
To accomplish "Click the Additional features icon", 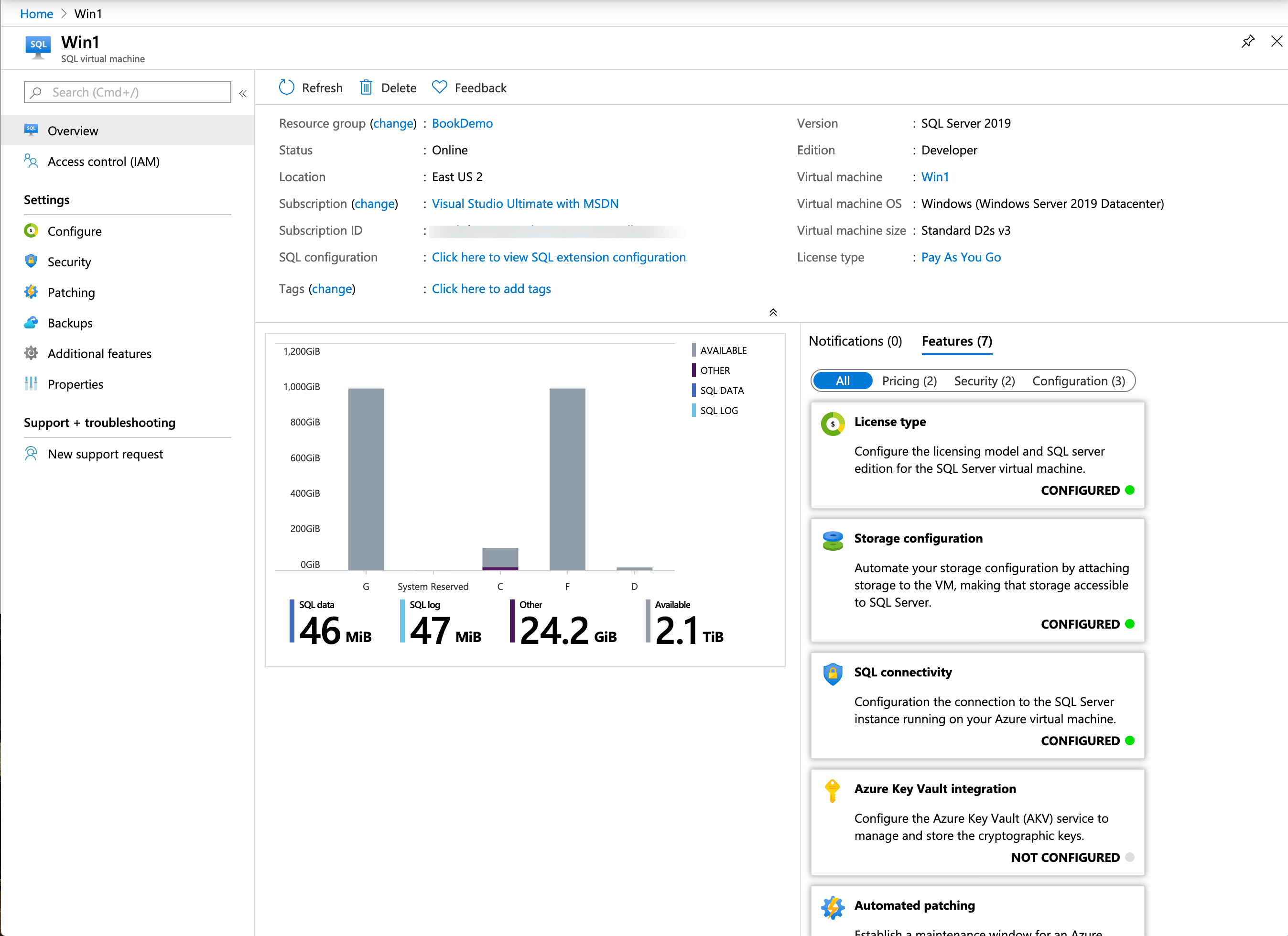I will 32,353.
